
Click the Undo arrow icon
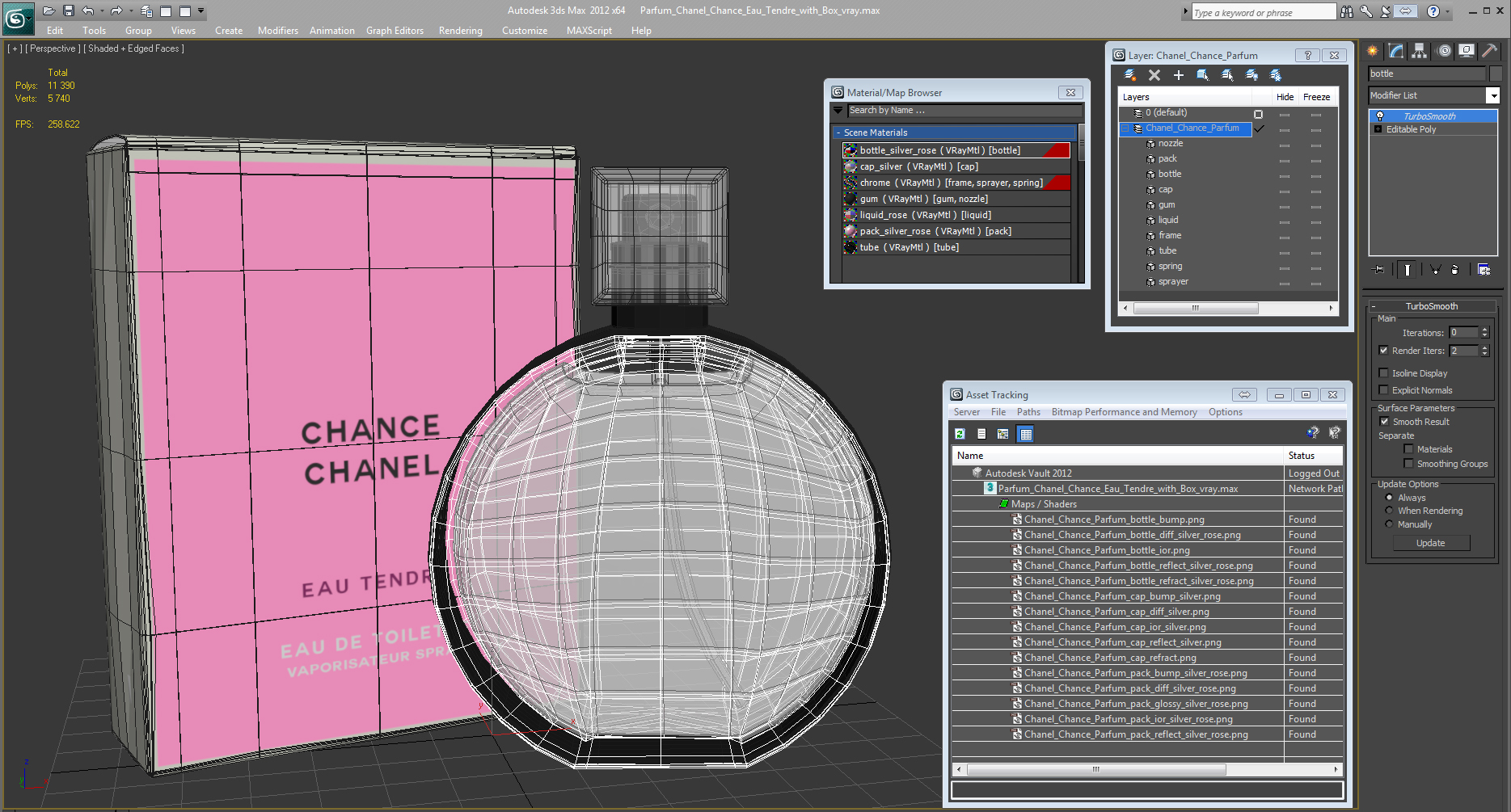tap(87, 11)
